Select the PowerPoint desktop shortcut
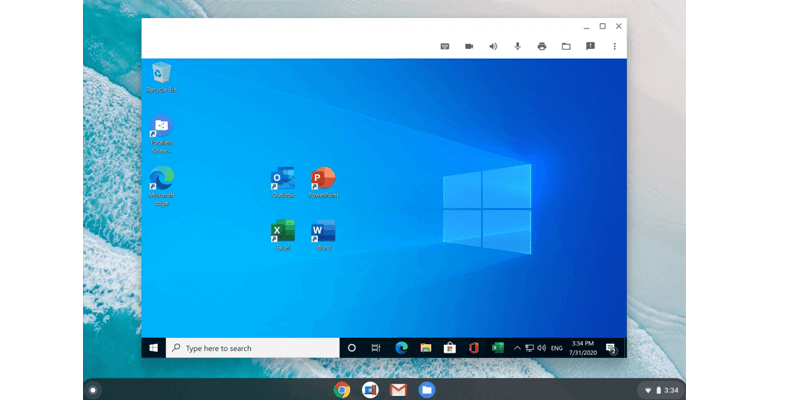Viewport: 800px width, 400px height. (323, 182)
